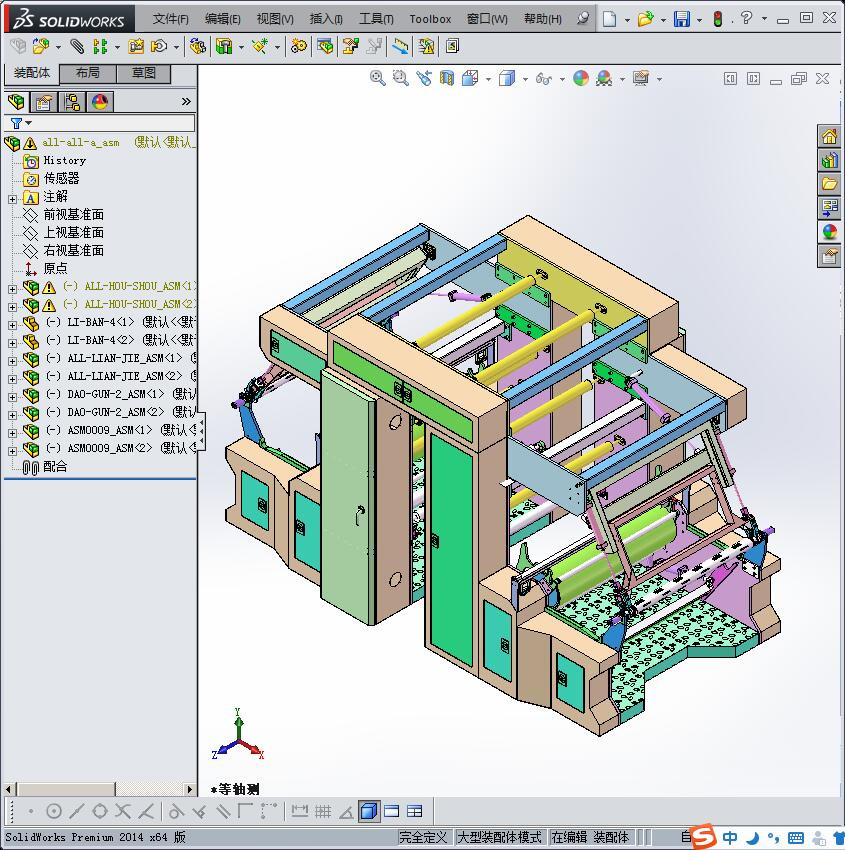The image size is (845, 850).
Task: Open the Toolbox menu
Action: point(430,19)
